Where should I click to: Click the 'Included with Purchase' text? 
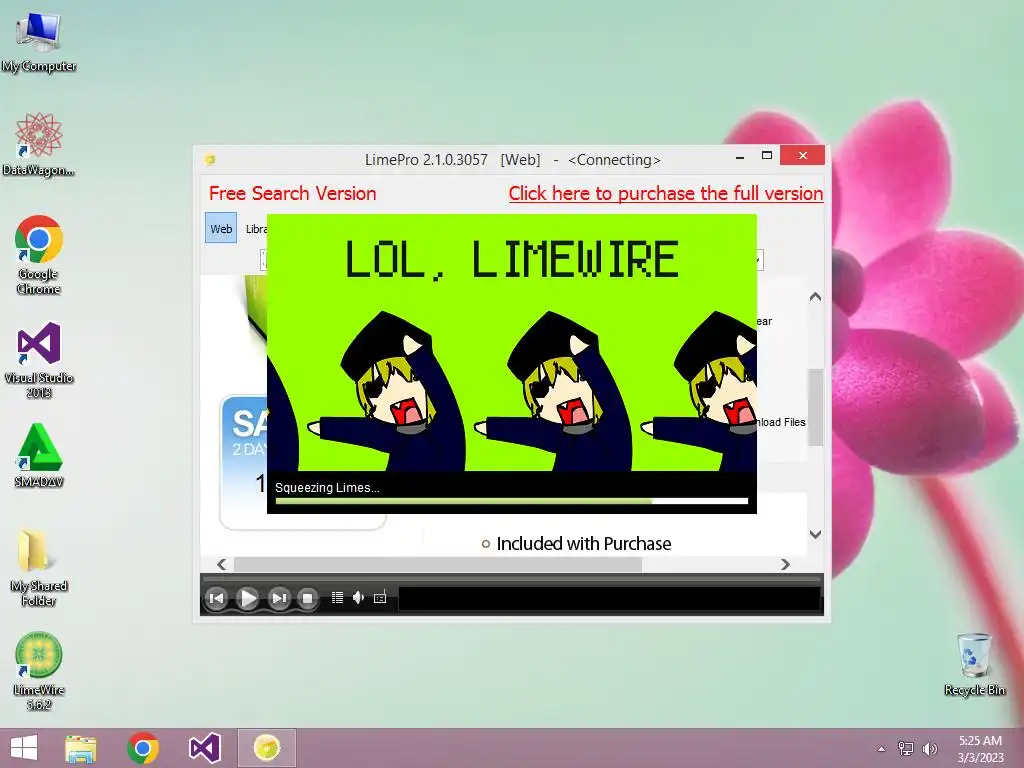[583, 543]
